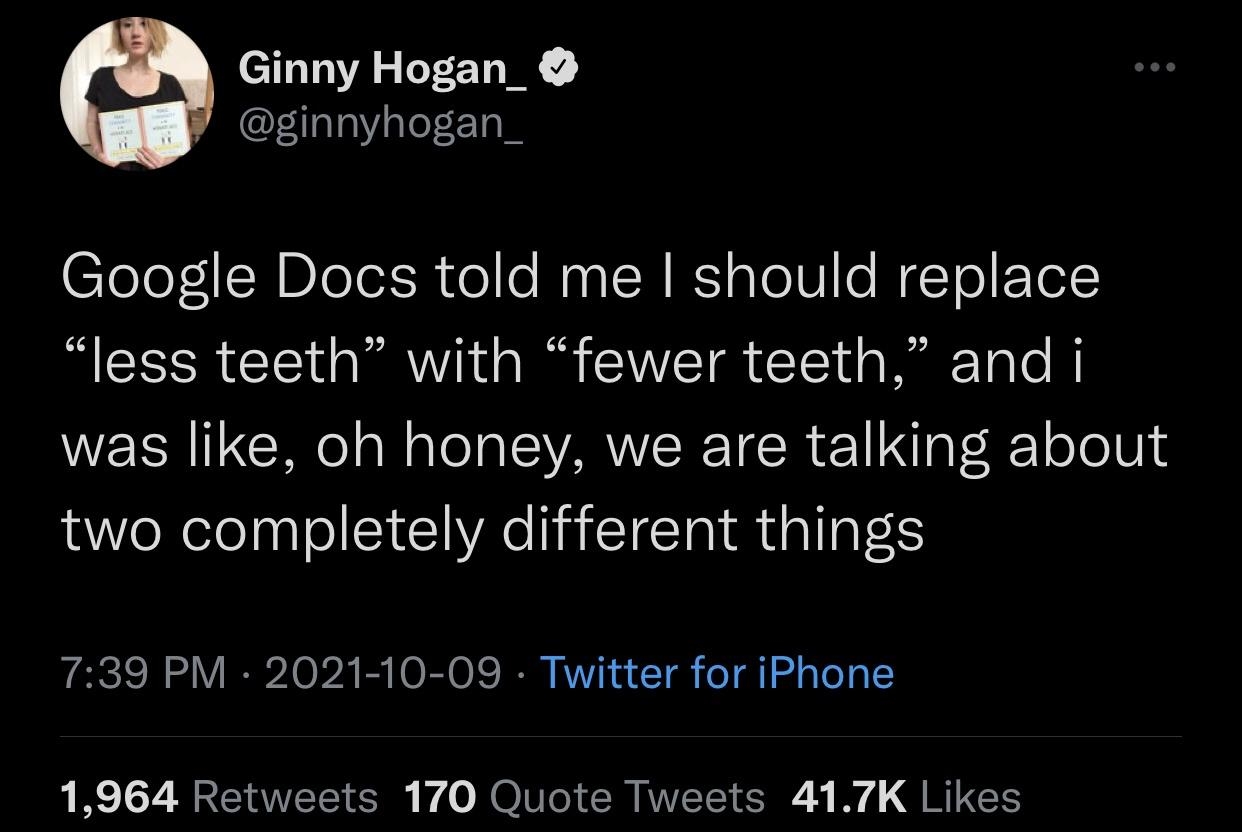
Task: Click the 2021-10-09 tweet date
Action: tap(382, 673)
